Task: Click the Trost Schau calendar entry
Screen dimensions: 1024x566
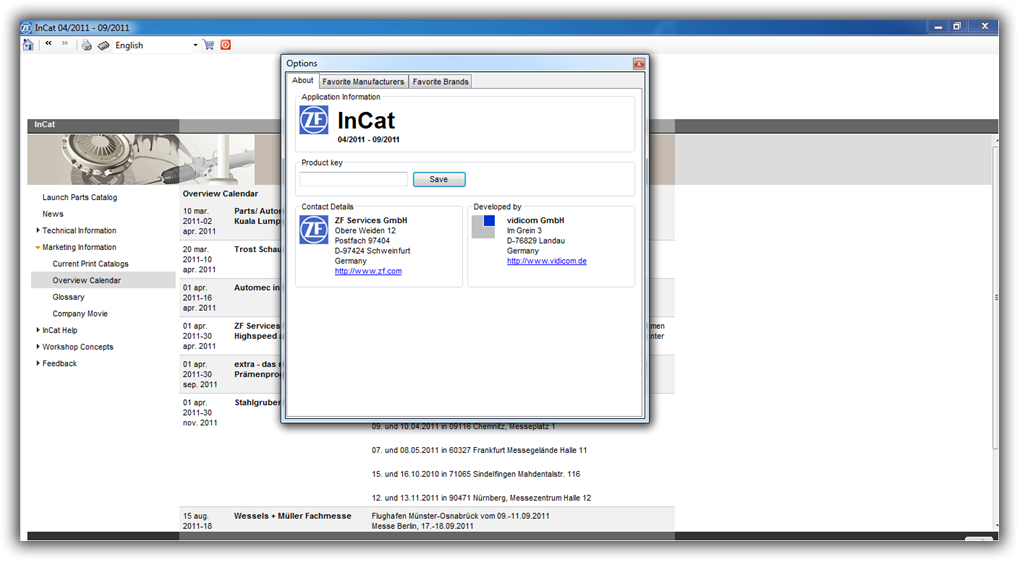Action: click(x=257, y=249)
